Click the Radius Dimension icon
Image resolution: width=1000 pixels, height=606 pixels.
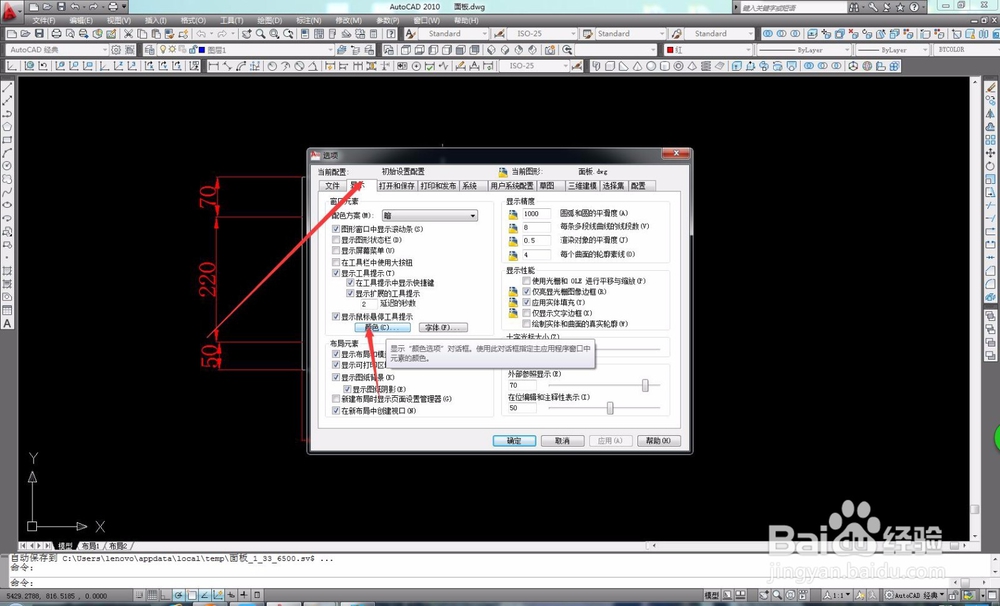(272, 66)
